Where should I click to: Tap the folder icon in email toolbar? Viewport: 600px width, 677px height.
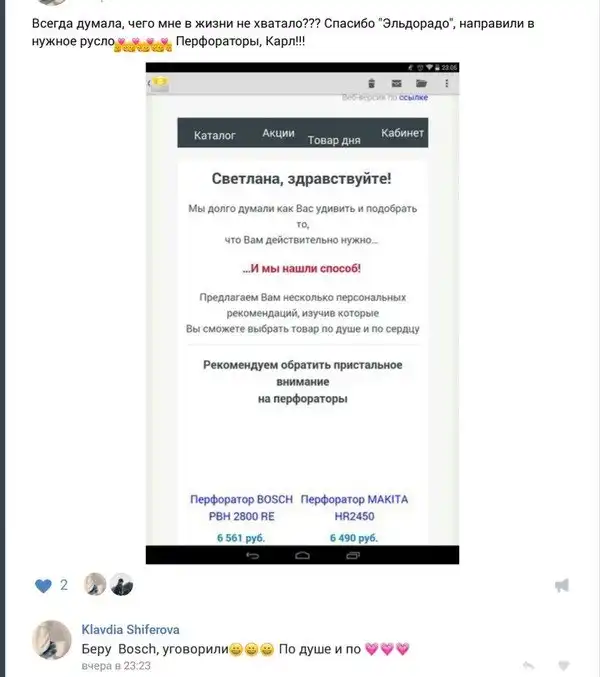[421, 83]
